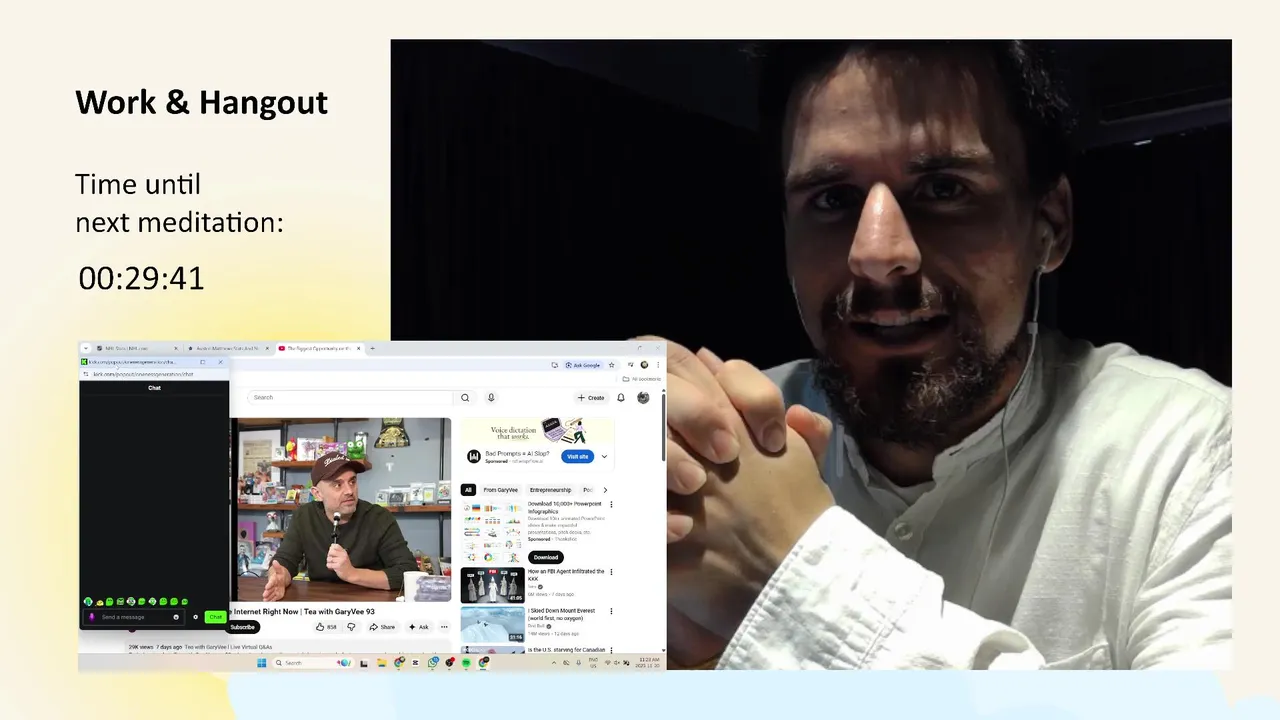Show hidden system tray icons chevron
This screenshot has height=720, width=1280.
tap(554, 663)
